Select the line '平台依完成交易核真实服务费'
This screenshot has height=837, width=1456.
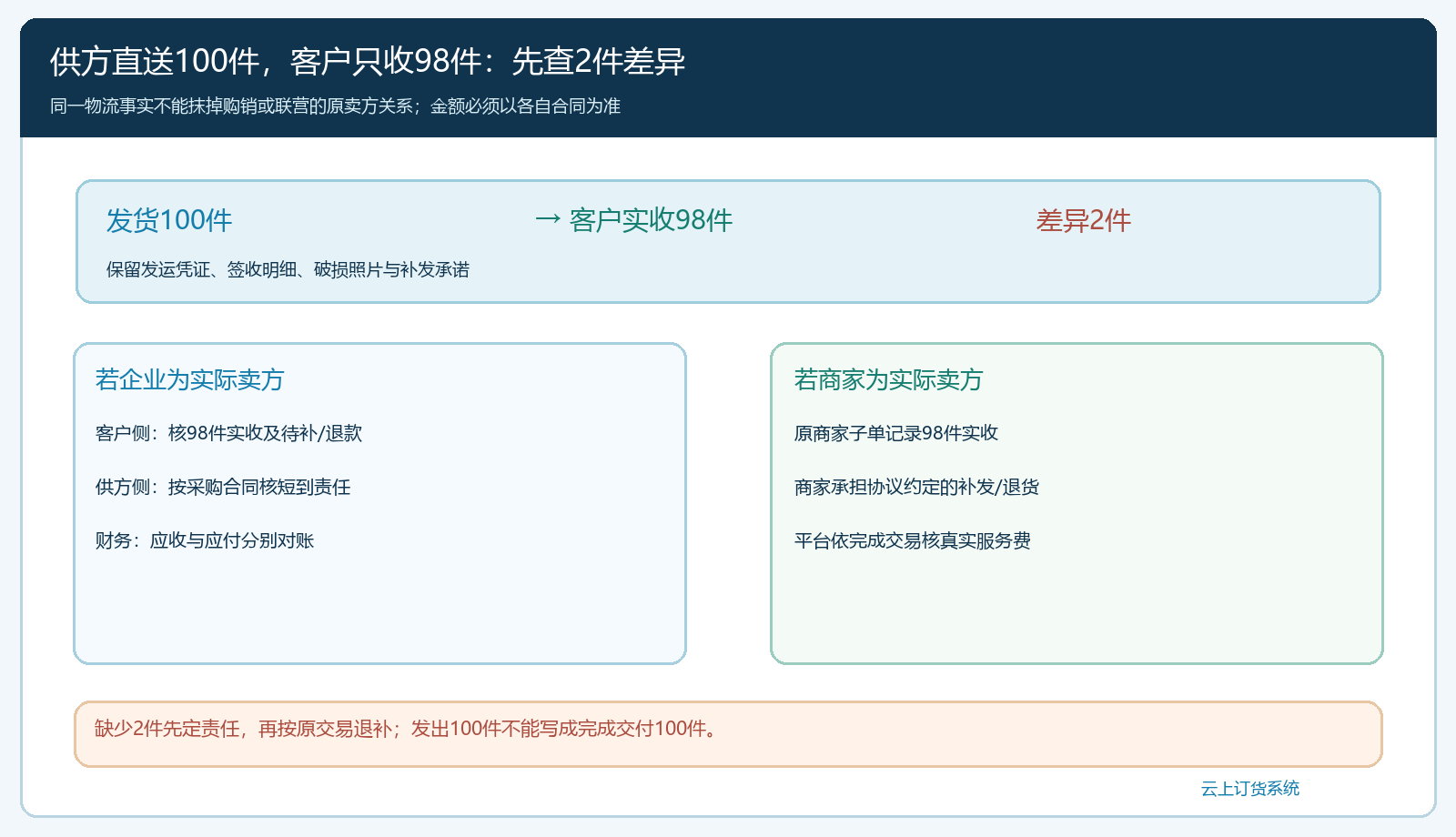[x=913, y=540]
